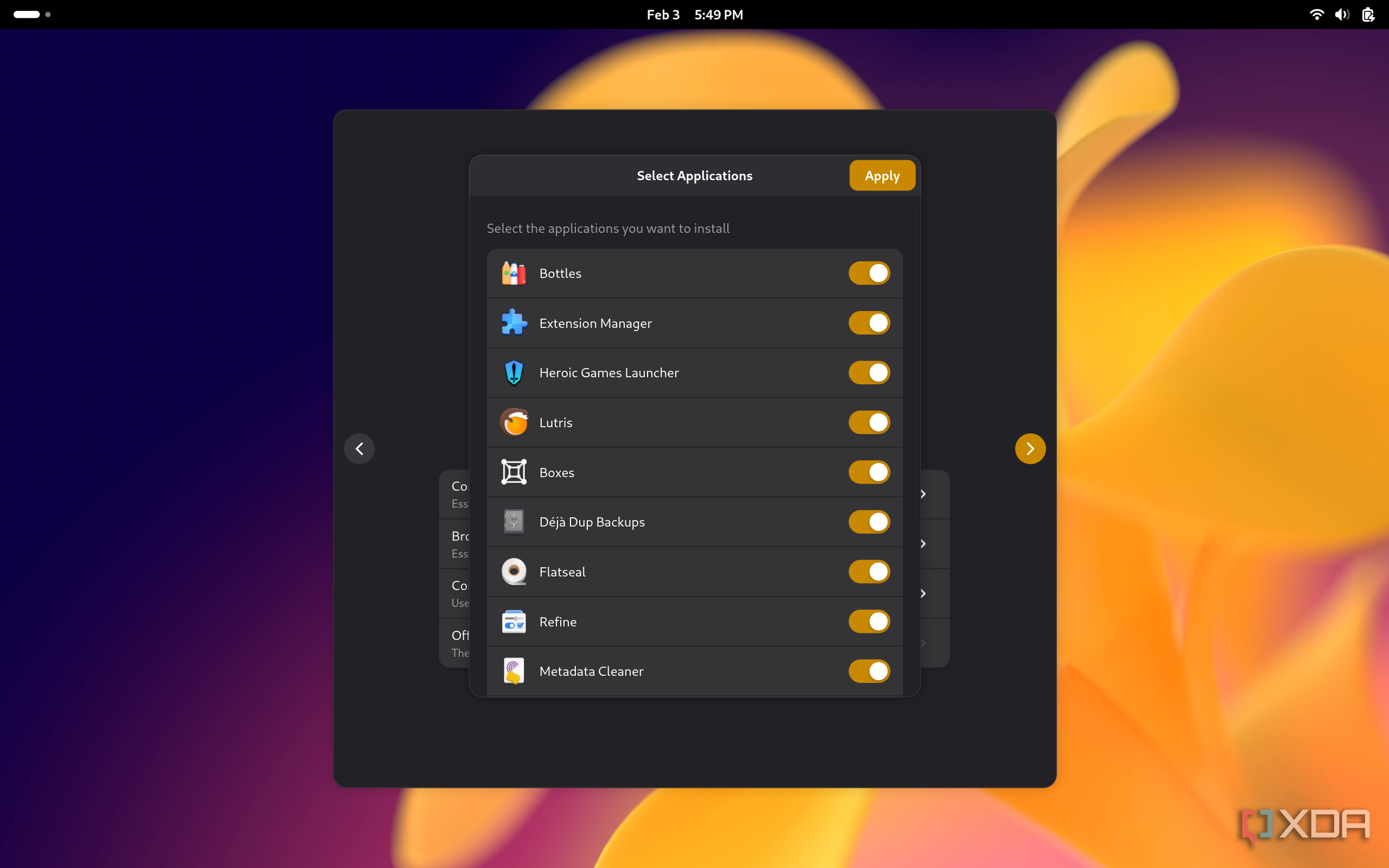Viewport: 1389px width, 868px height.
Task: Turn off the Boxes toggle
Action: coord(869,472)
